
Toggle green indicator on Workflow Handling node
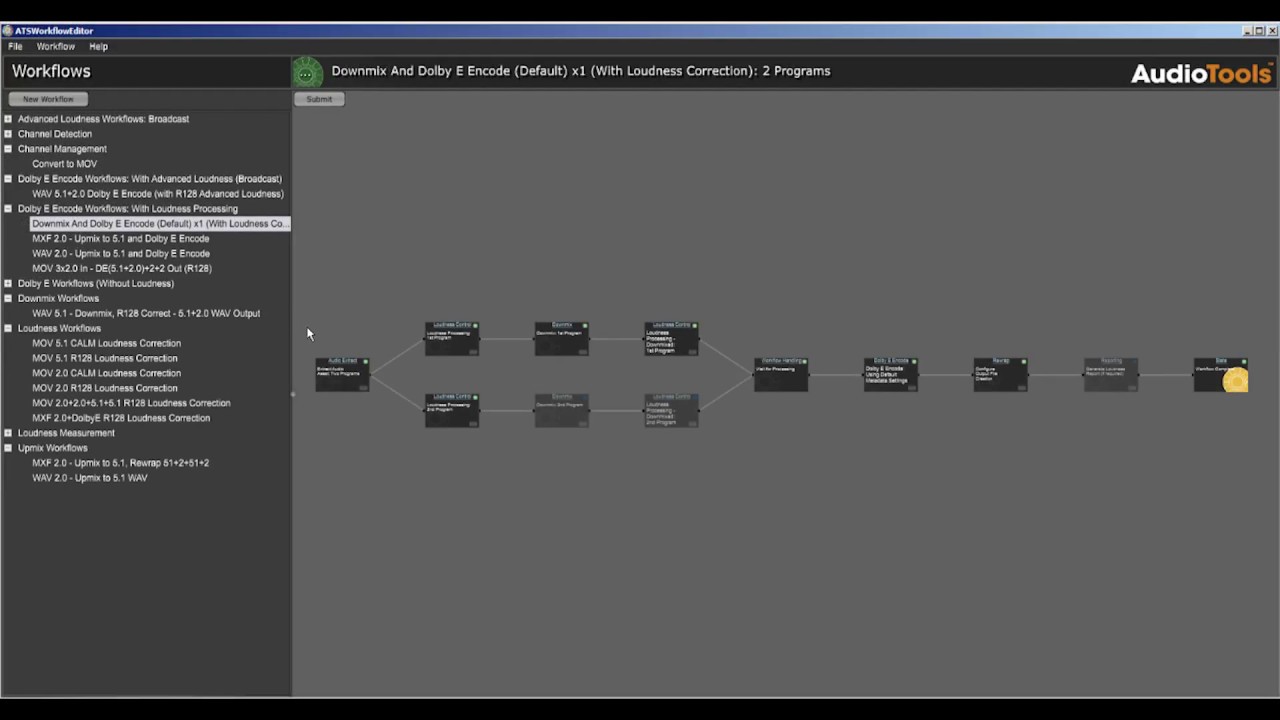(x=805, y=361)
